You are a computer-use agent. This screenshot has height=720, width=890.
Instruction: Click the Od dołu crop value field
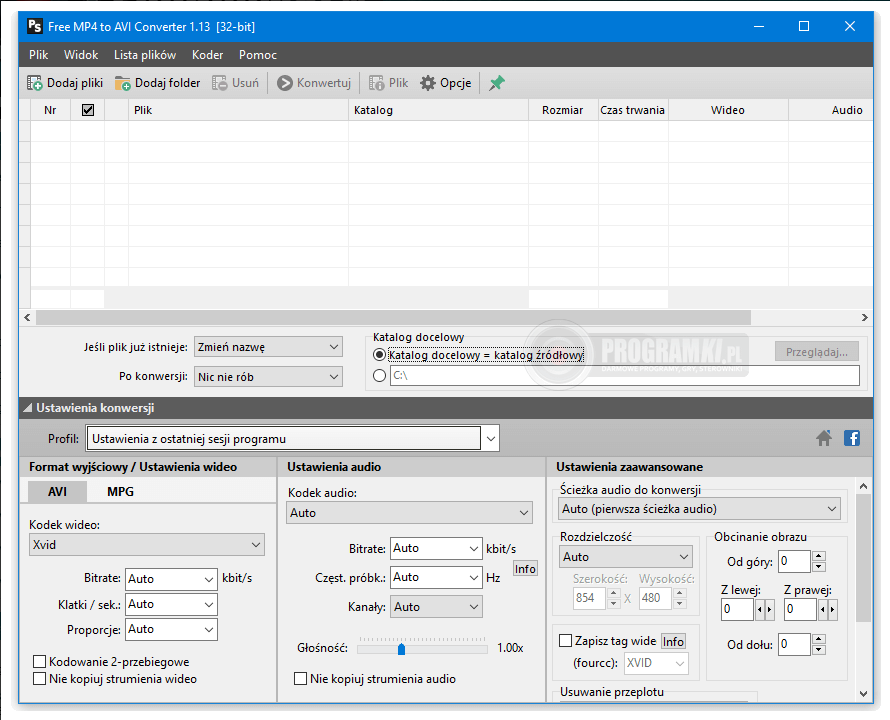tap(794, 644)
